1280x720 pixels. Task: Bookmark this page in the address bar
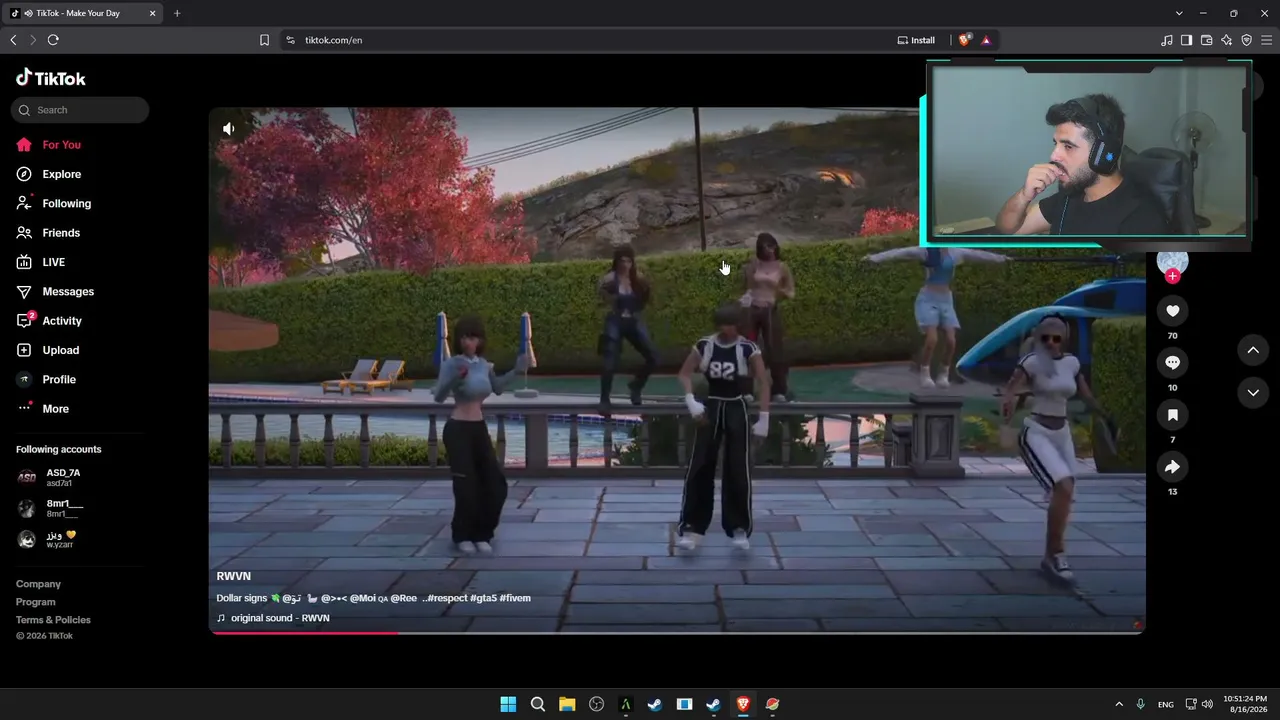[264, 40]
